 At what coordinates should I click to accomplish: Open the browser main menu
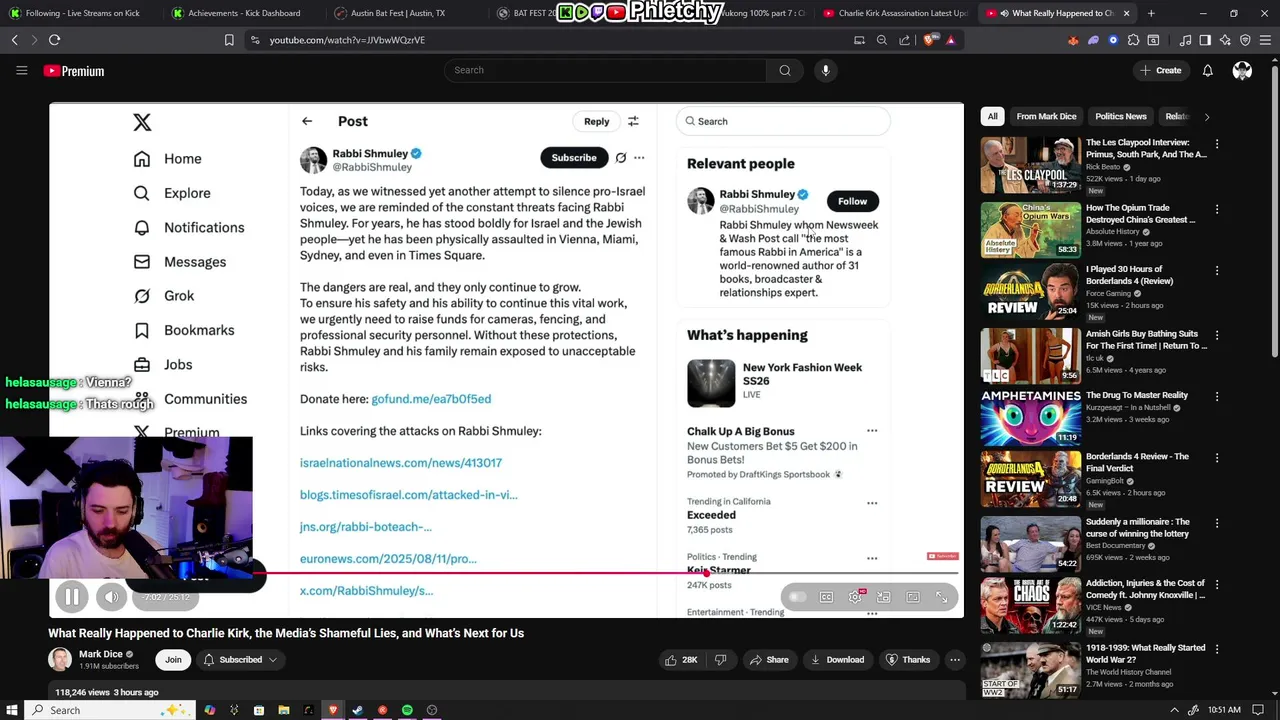tap(1266, 40)
